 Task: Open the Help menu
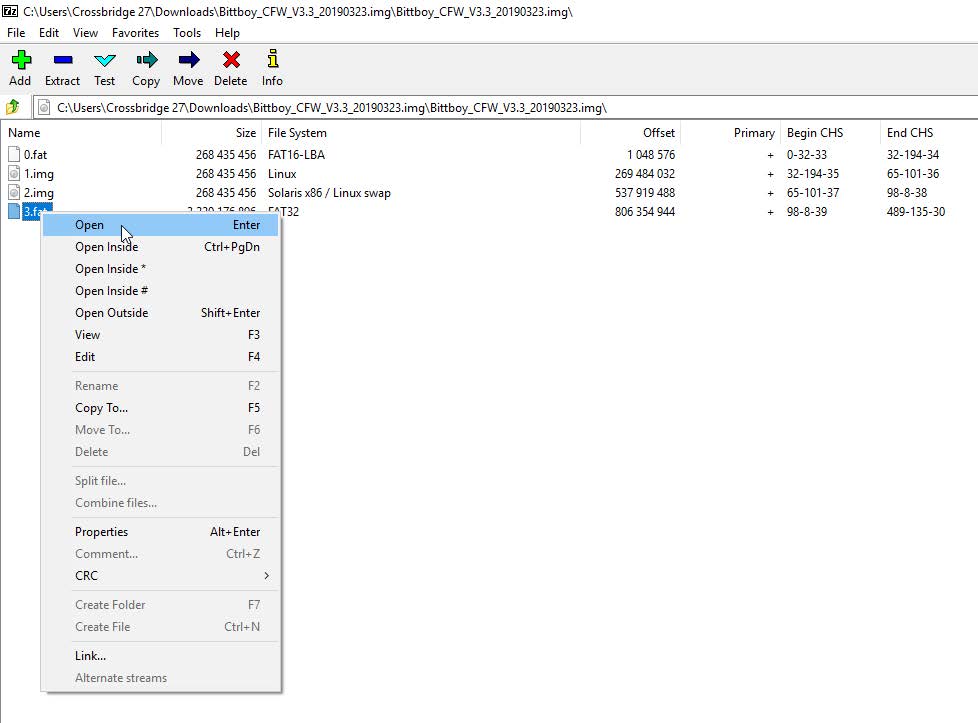(x=227, y=32)
